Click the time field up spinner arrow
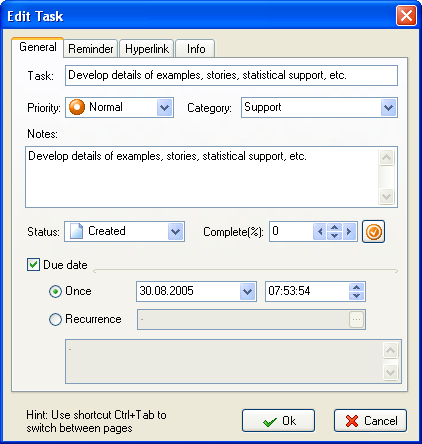The image size is (422, 444). point(356,287)
